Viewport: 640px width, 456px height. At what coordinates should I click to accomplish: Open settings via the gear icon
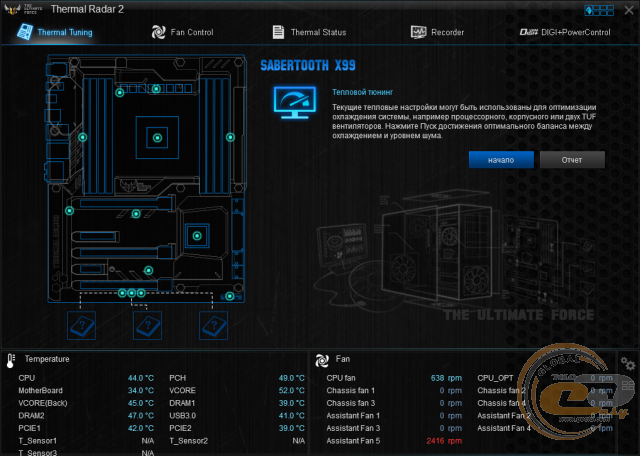(x=628, y=363)
